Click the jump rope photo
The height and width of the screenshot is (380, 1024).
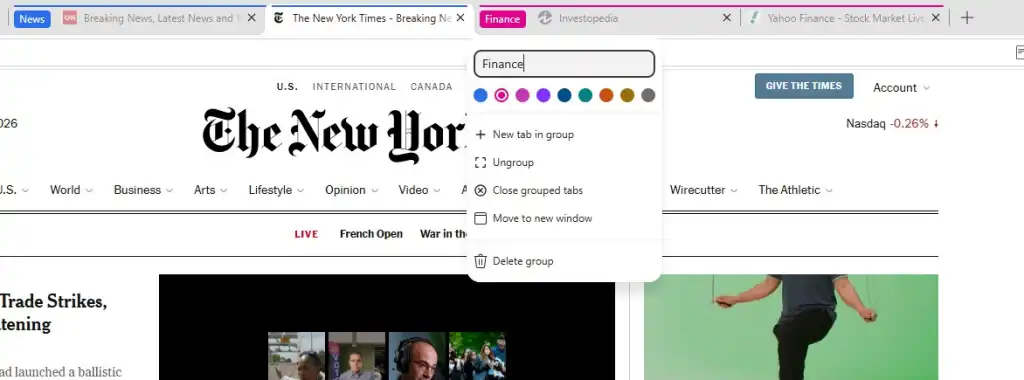[791, 327]
